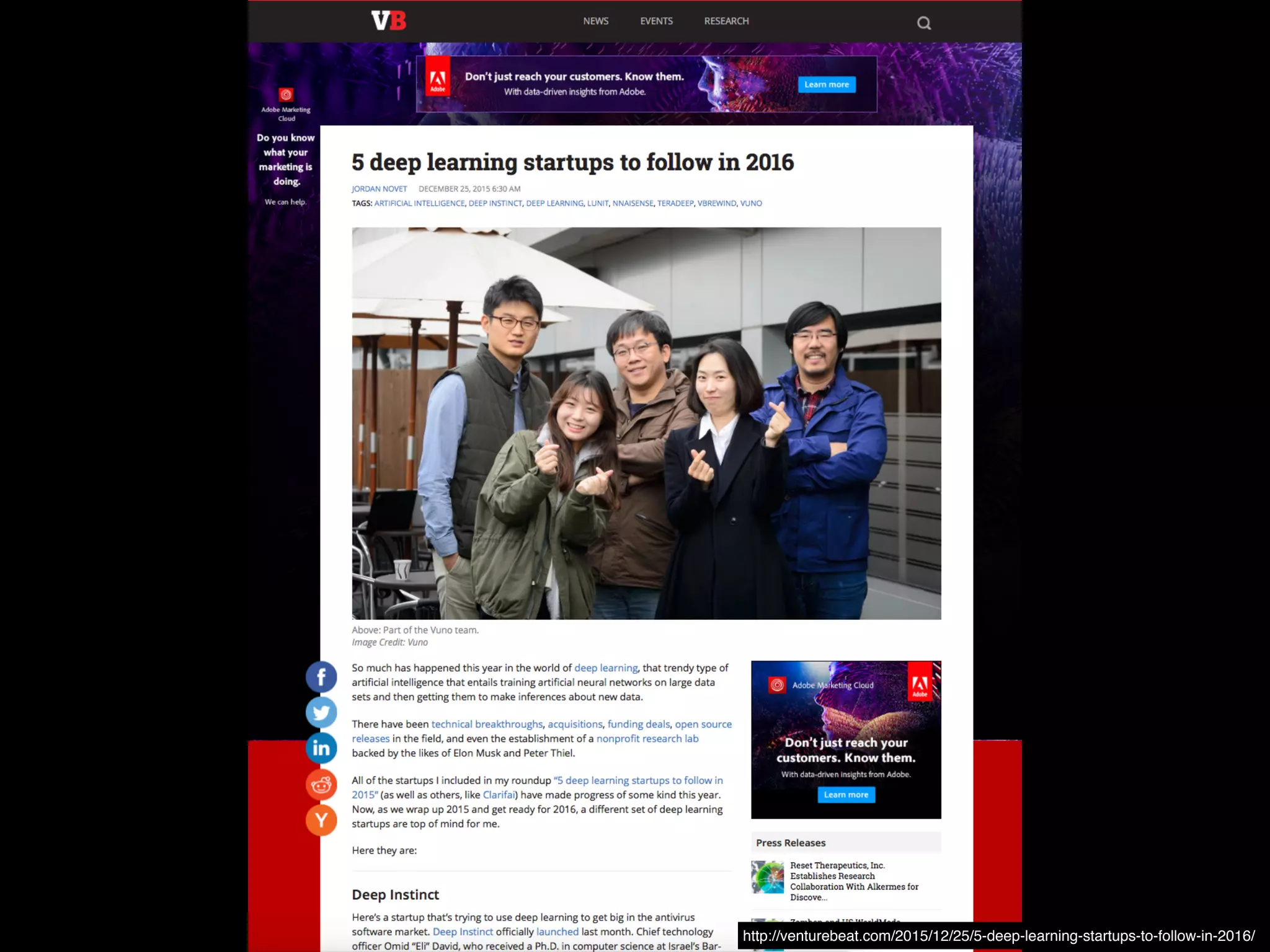Click the article headline text
This screenshot has height=952, width=1270.
click(x=572, y=162)
